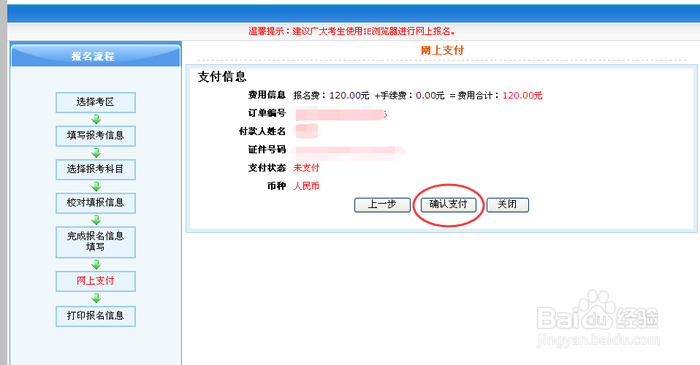The image size is (700, 365).
Task: Click the 报名费 120.00元 value
Action: point(349,95)
